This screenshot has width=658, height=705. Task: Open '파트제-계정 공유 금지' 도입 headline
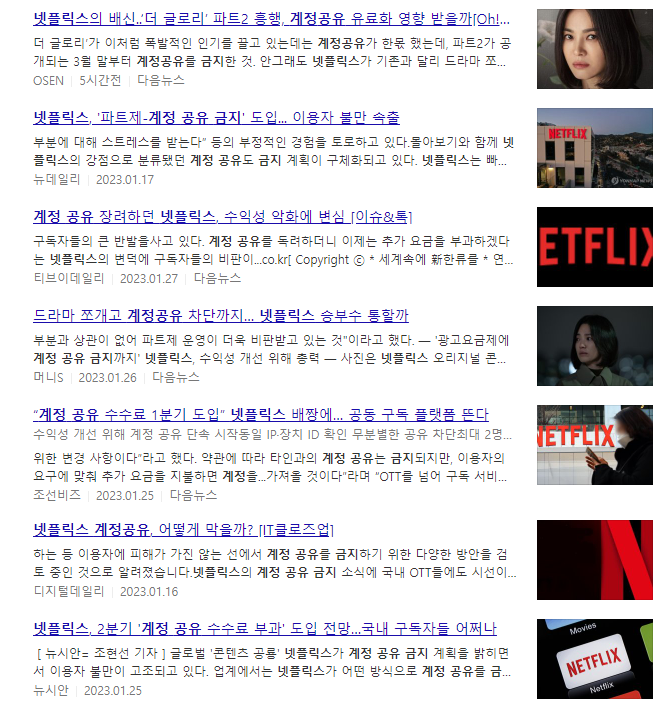pos(216,118)
